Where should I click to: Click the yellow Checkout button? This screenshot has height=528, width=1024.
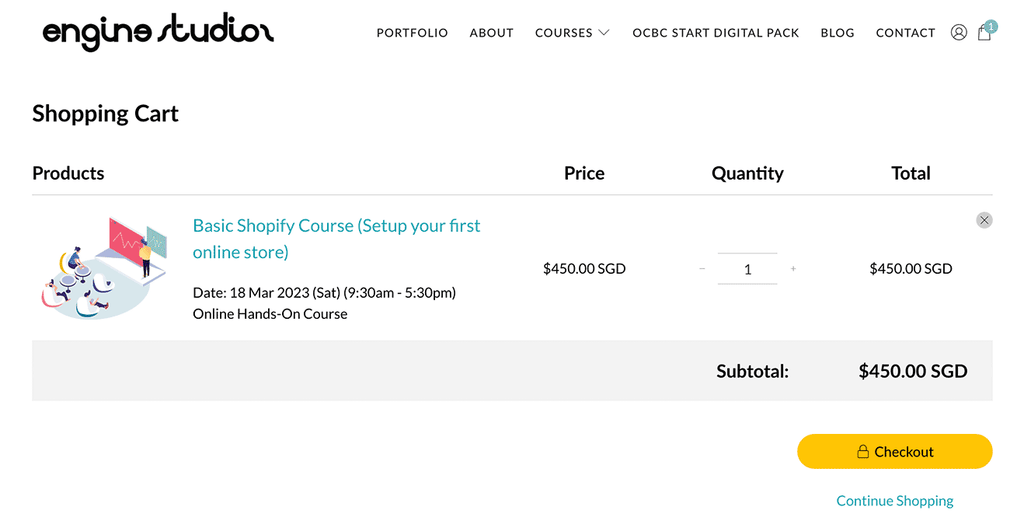pyautogui.click(x=894, y=452)
